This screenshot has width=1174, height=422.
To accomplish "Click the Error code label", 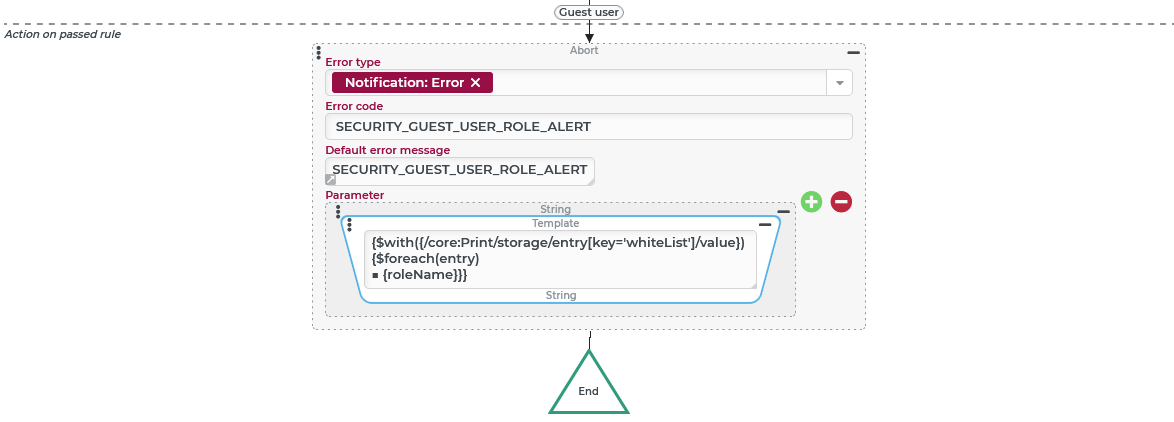I will [354, 106].
